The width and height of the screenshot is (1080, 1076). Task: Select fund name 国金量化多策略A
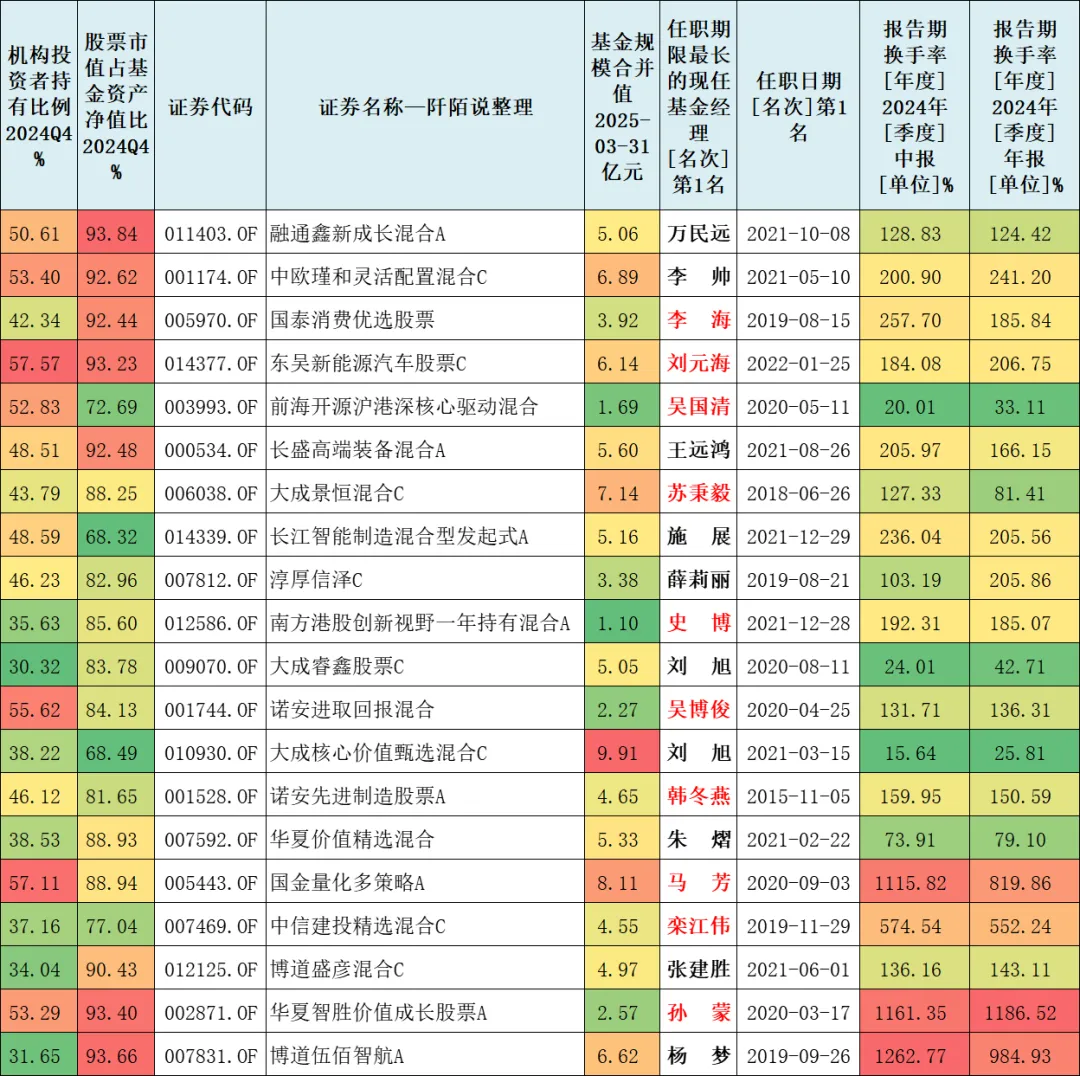347,883
